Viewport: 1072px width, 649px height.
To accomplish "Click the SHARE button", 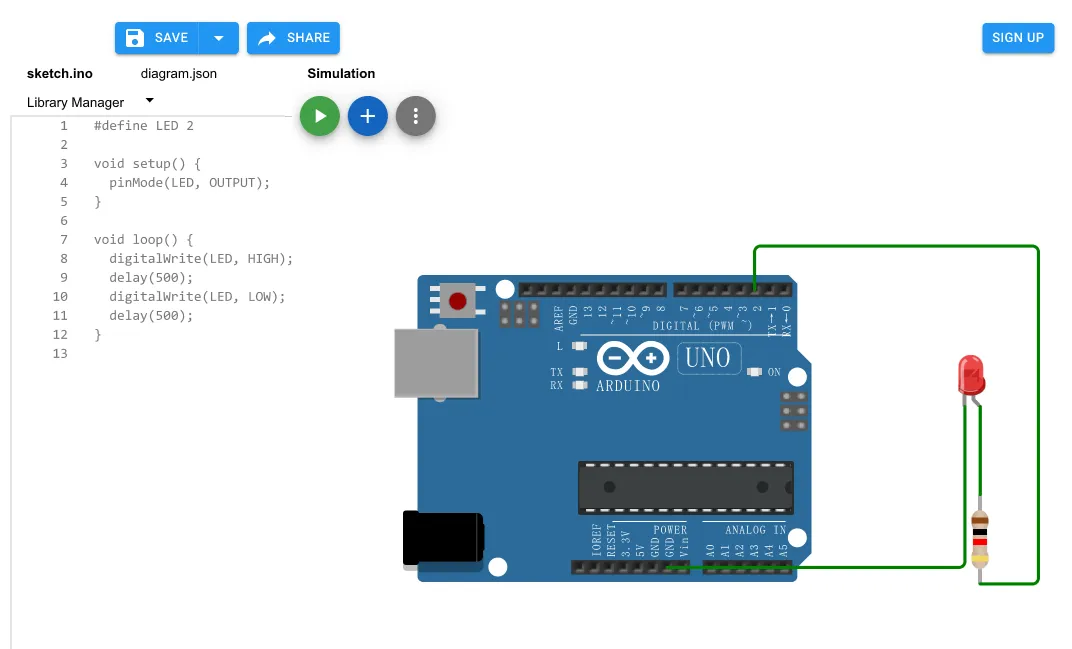I will (293, 38).
